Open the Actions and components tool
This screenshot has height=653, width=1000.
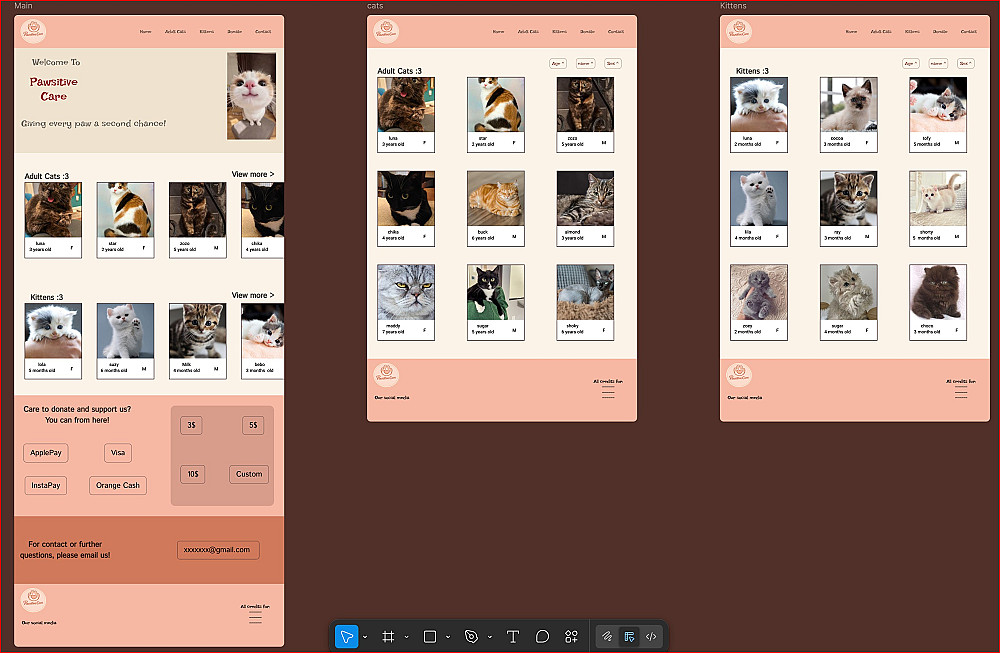point(571,636)
